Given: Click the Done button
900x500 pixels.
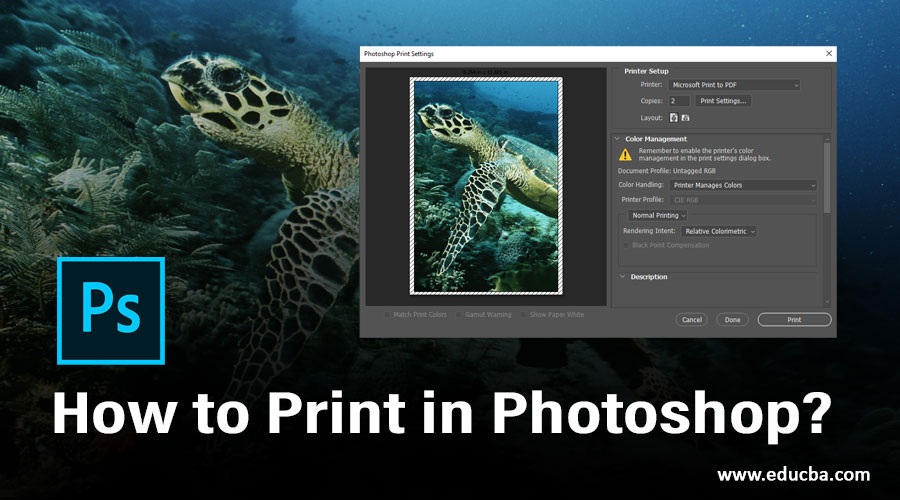Looking at the screenshot, I should [732, 320].
